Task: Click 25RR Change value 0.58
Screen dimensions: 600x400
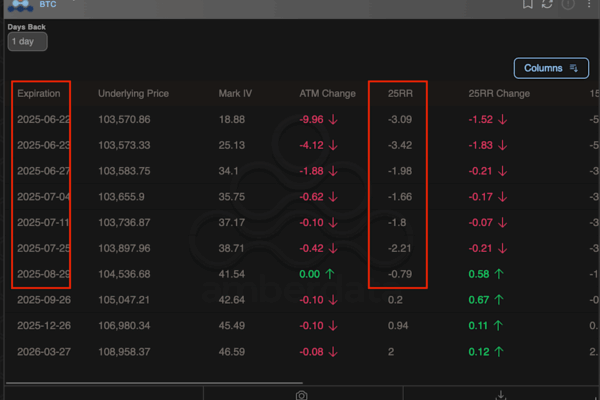Action: tap(479, 274)
